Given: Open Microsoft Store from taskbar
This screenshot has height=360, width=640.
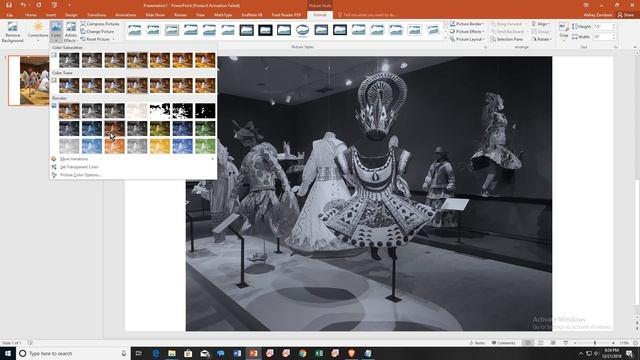Looking at the screenshot, I should pos(188,353).
